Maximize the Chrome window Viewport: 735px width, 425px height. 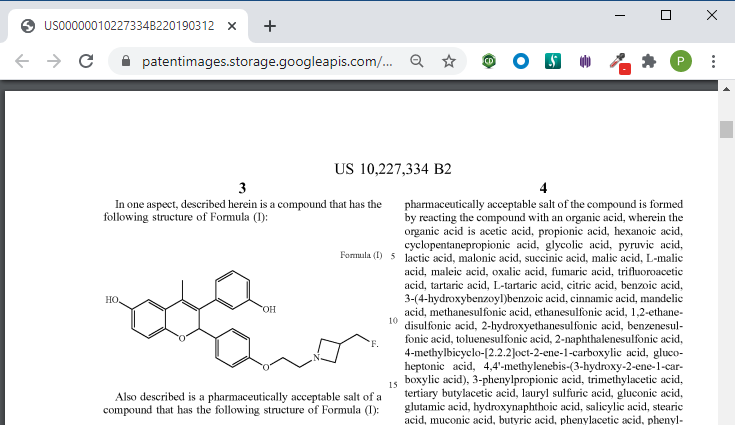[x=666, y=15]
